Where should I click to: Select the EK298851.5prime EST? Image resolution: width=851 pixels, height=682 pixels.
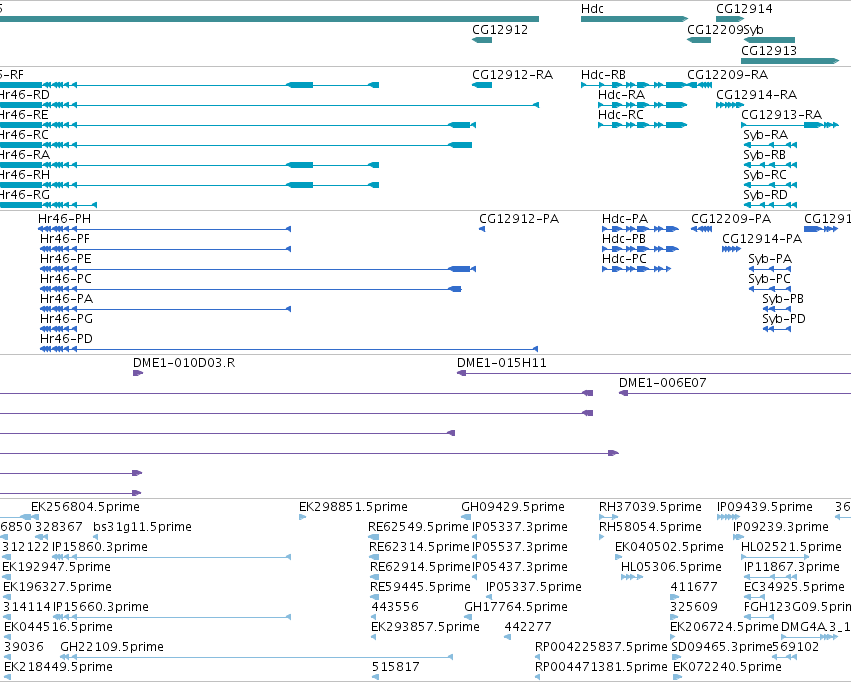click(302, 517)
